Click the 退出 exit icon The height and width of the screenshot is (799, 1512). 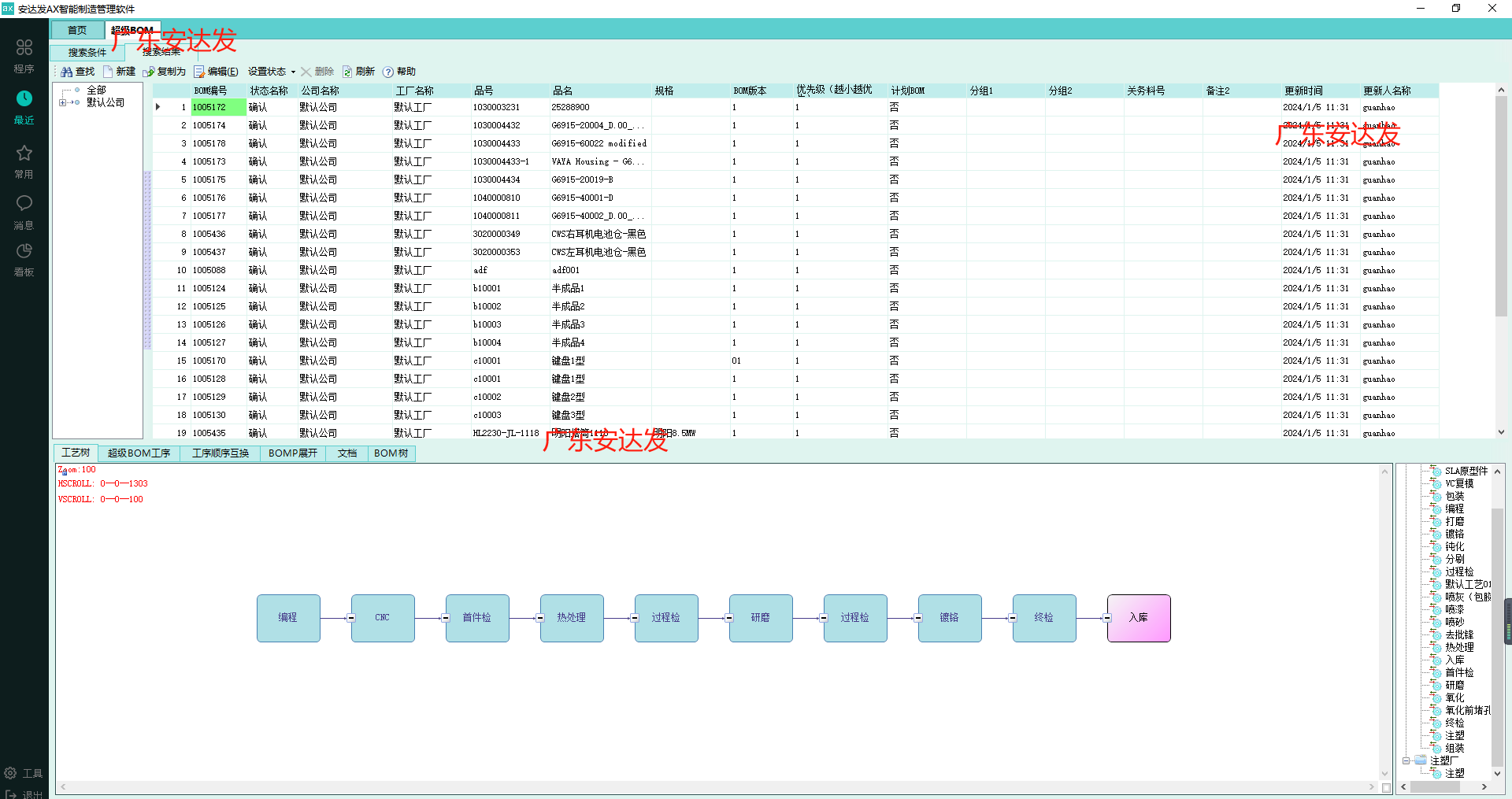(10, 794)
